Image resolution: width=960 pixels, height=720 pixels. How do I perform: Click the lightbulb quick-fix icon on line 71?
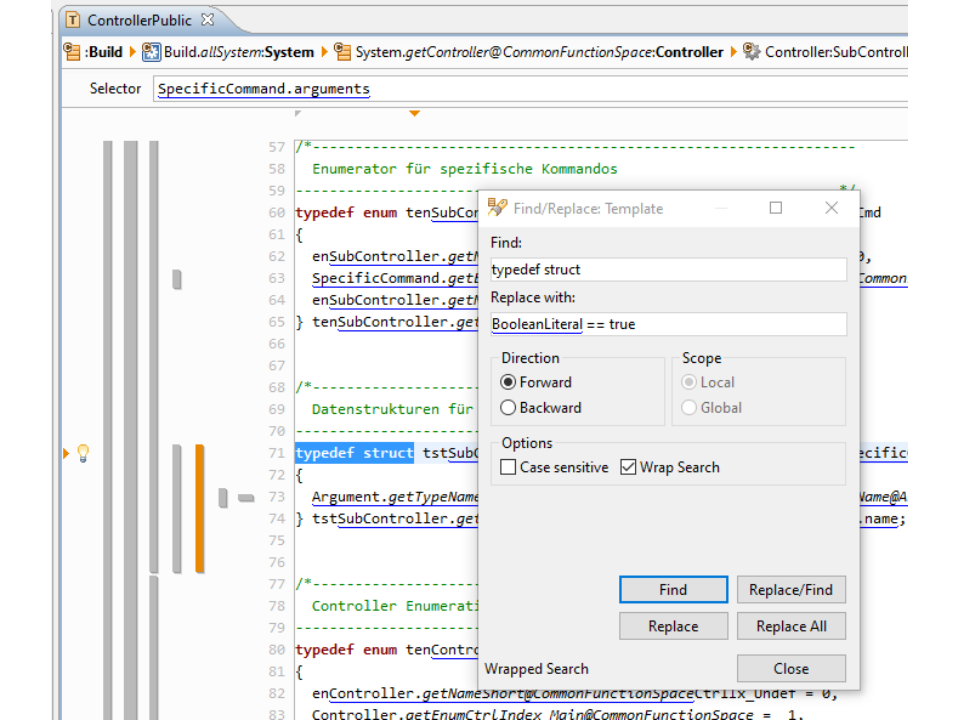point(83,453)
